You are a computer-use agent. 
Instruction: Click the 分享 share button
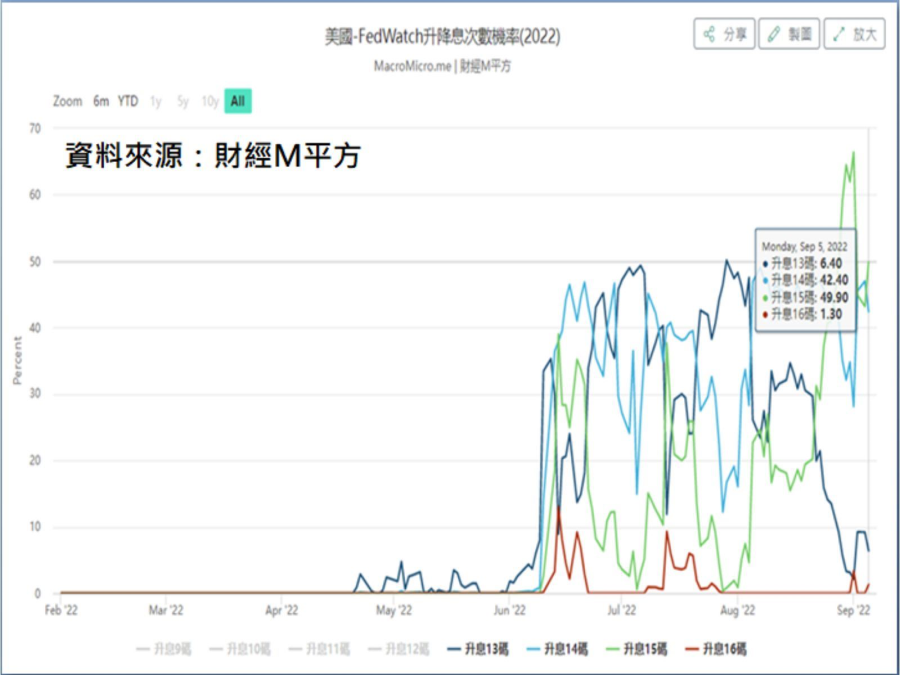tap(724, 34)
